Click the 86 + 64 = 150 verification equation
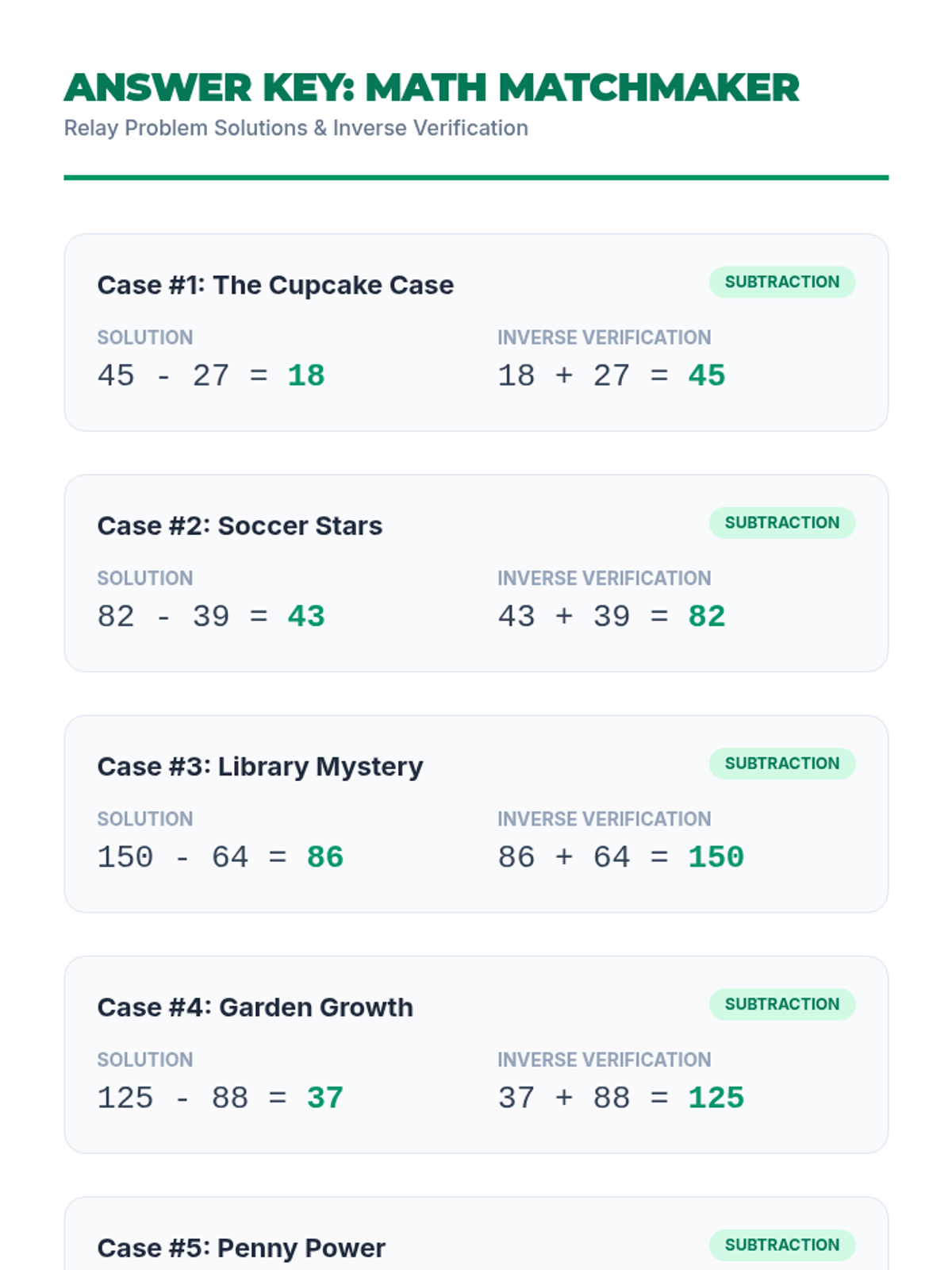This screenshot has height=1270, width=952. pyautogui.click(x=621, y=857)
